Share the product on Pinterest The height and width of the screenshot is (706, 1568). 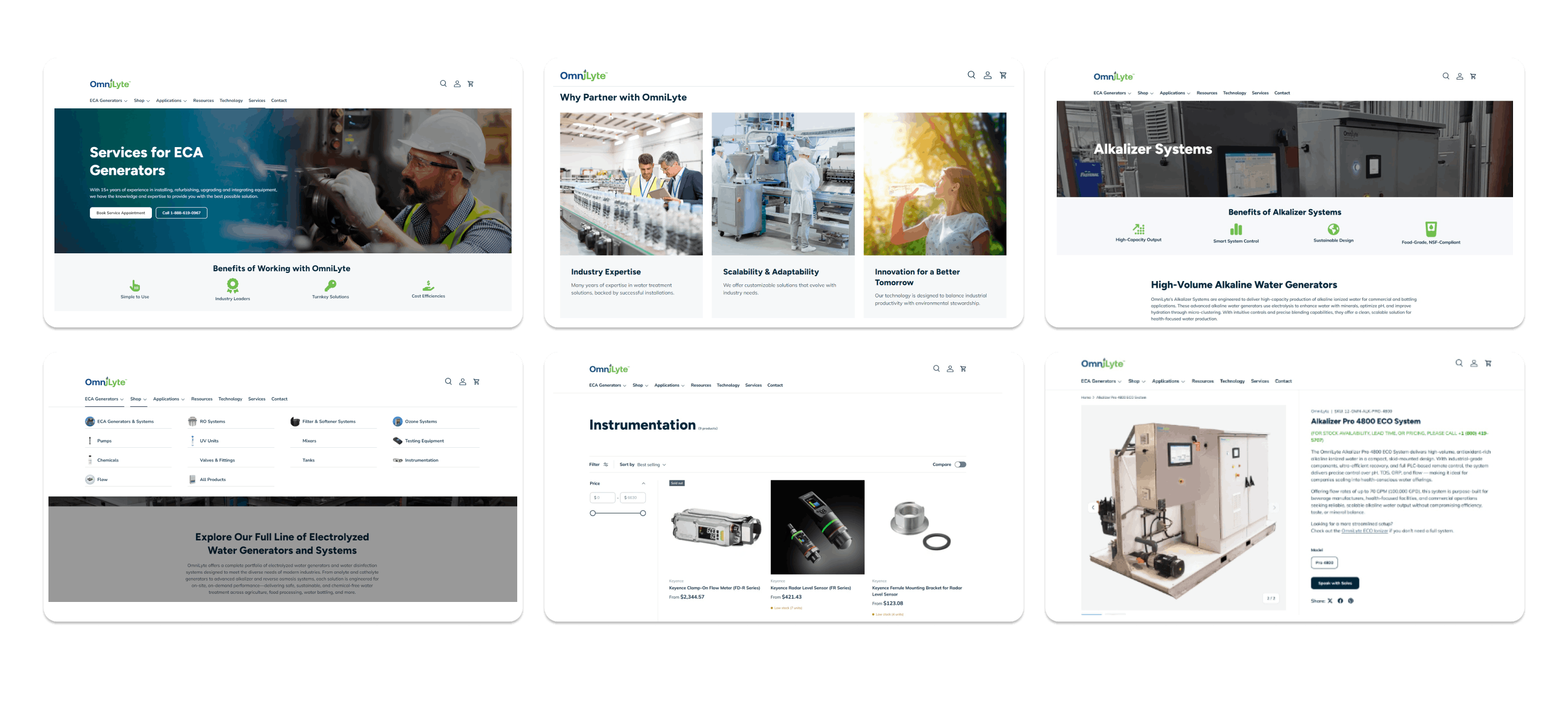[x=1351, y=601]
